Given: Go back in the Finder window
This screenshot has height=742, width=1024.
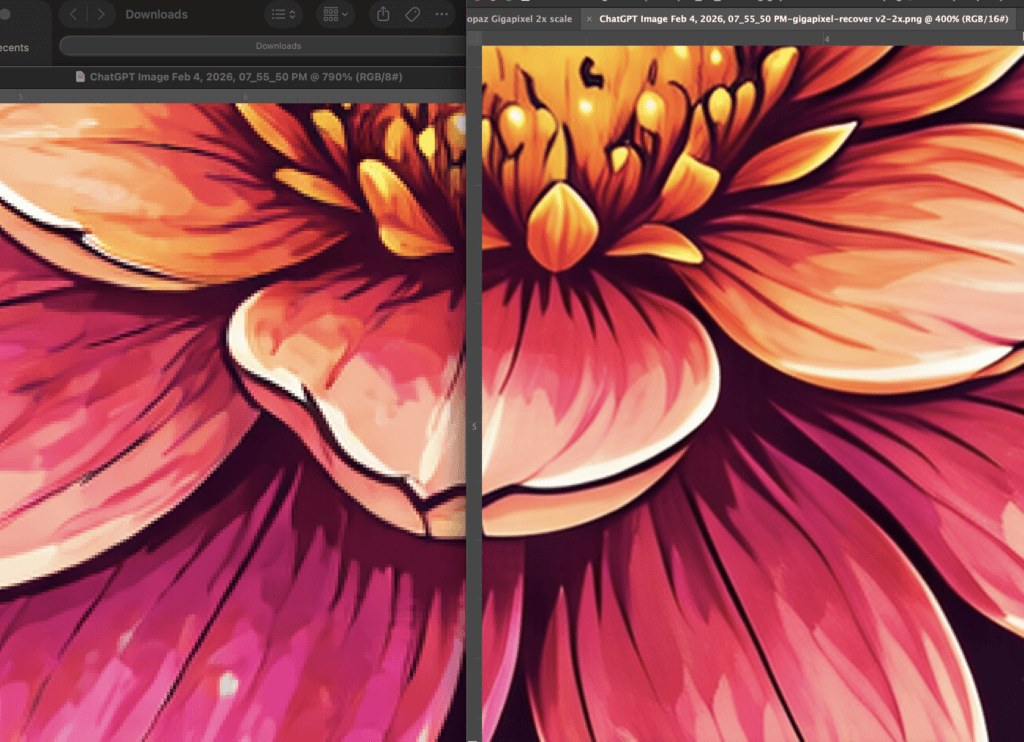Looking at the screenshot, I should point(74,14).
